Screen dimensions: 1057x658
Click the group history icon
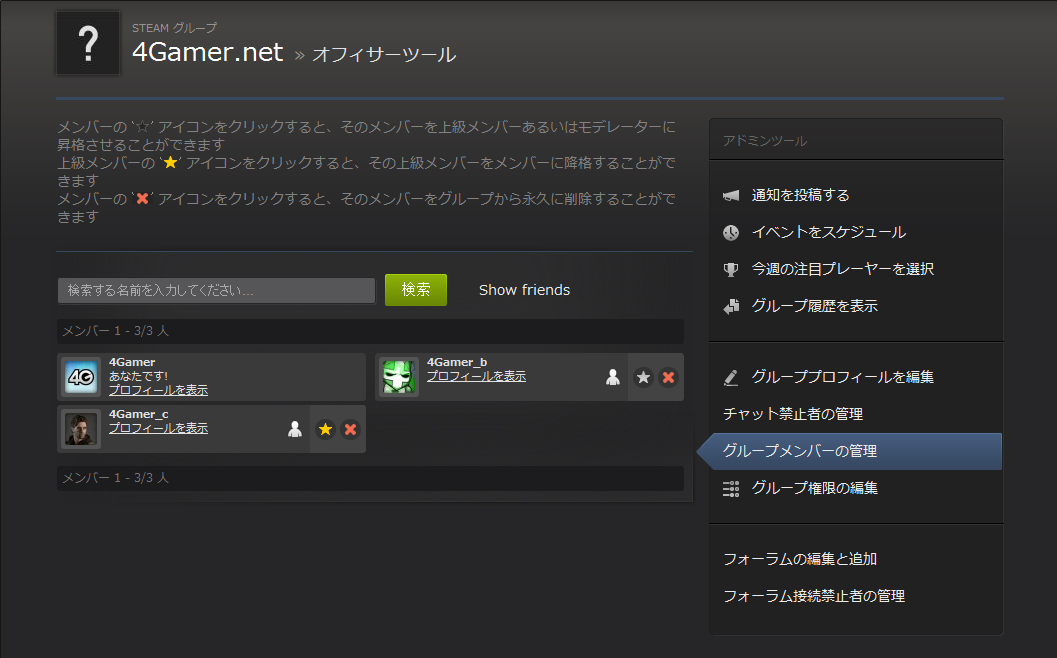pyautogui.click(x=731, y=307)
